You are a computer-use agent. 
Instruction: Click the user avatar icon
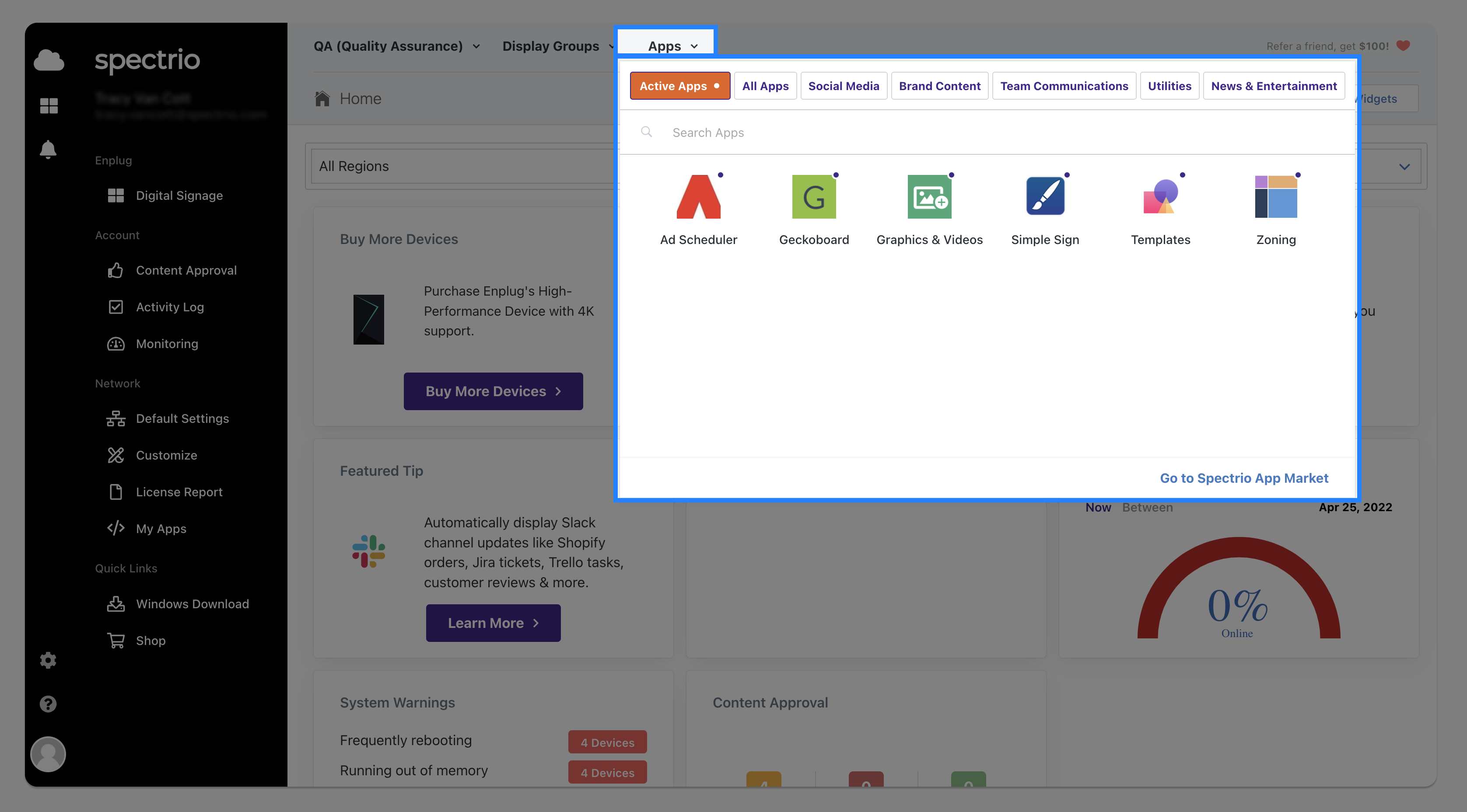tap(48, 754)
